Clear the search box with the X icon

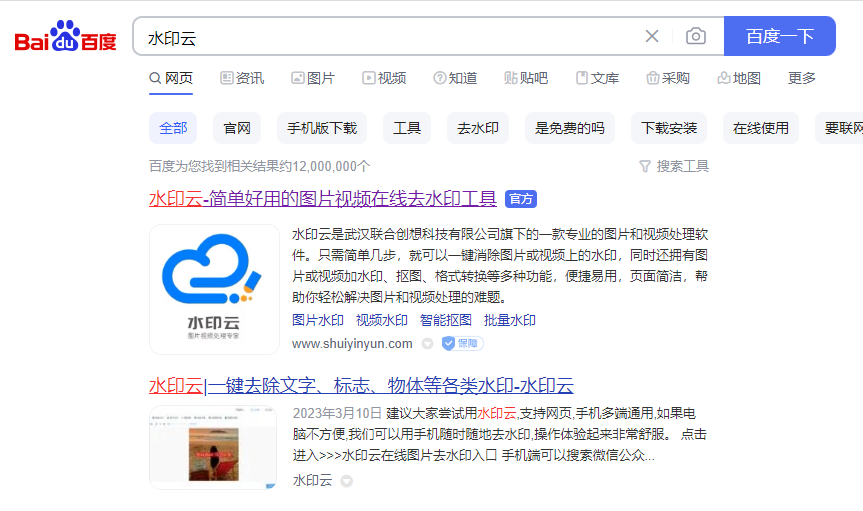(x=652, y=36)
